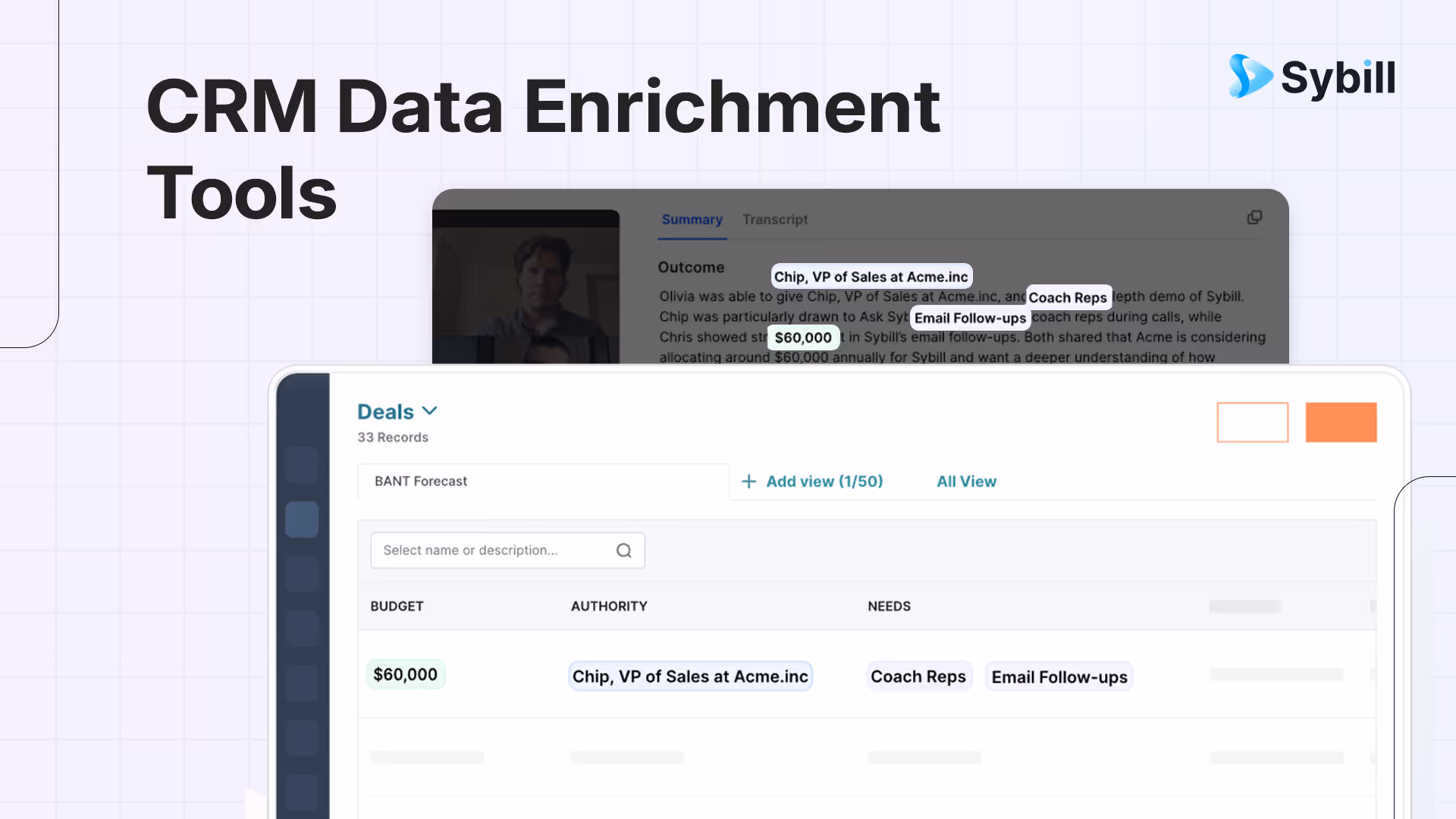Click the Email Follow-ups highlight in the summary
This screenshot has height=819, width=1456.
(970, 318)
